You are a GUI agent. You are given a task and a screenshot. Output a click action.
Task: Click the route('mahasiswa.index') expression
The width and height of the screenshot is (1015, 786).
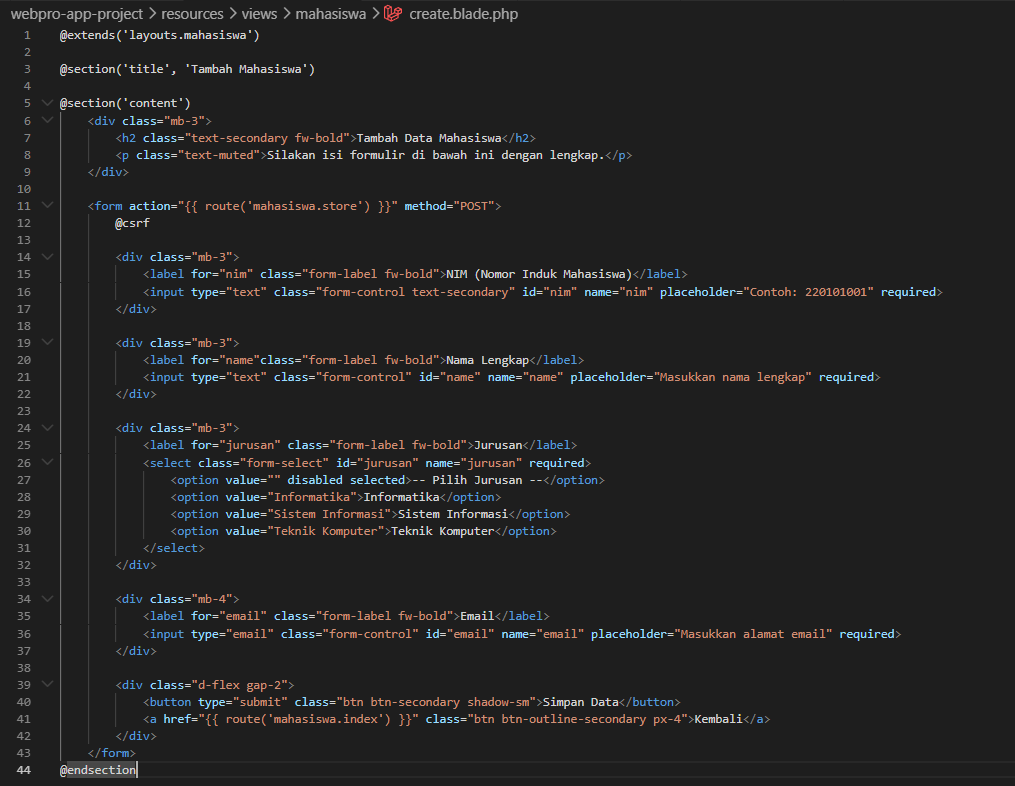coord(308,719)
